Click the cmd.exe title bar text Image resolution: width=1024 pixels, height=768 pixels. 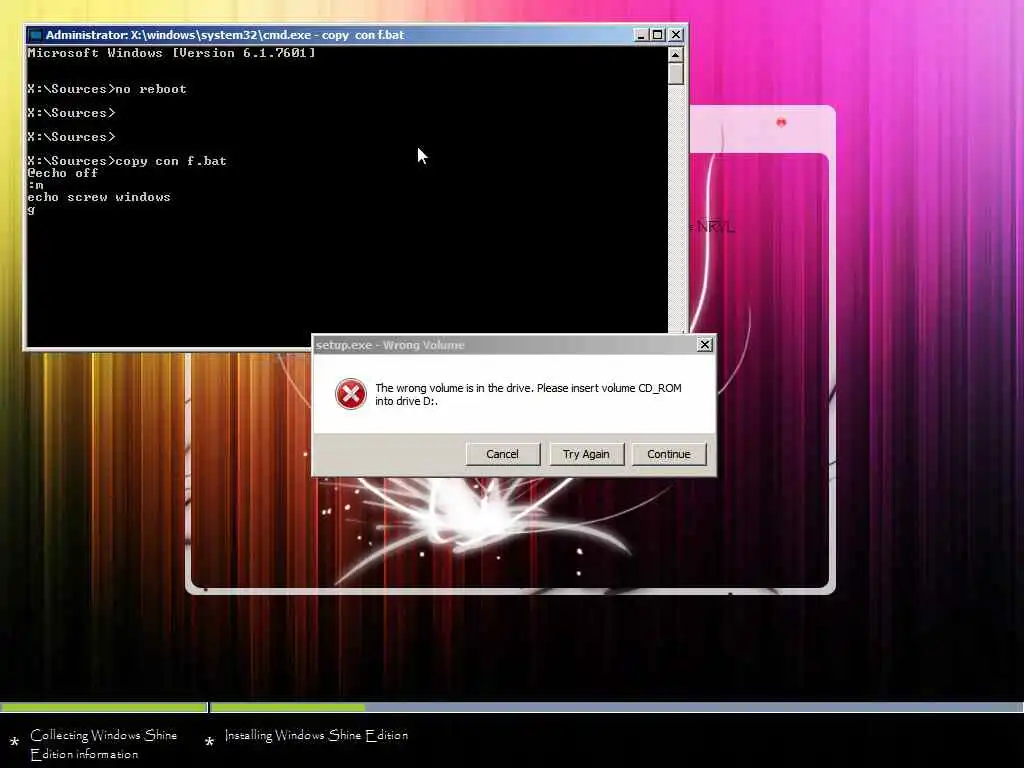pos(225,35)
